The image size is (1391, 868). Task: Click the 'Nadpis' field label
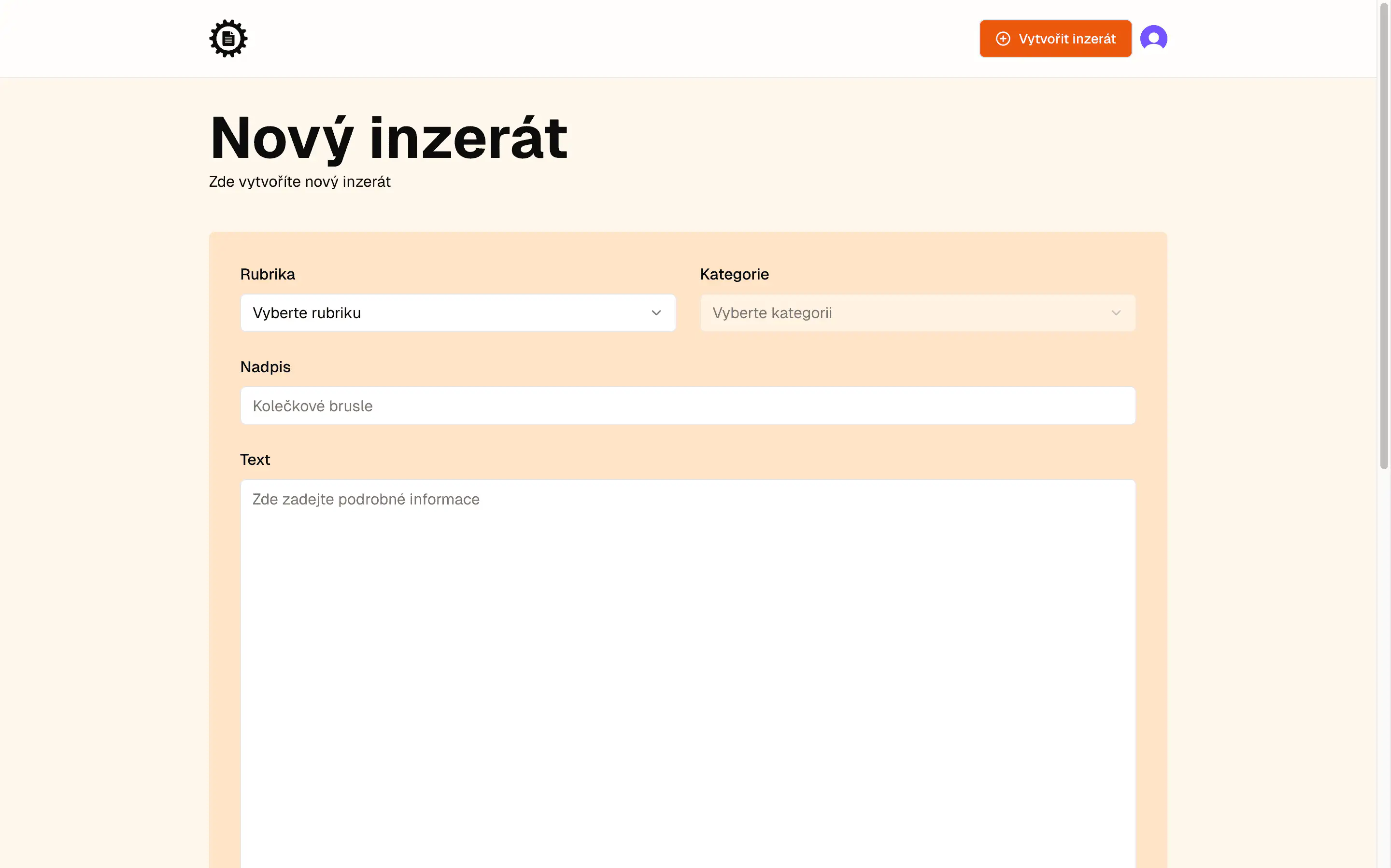(x=265, y=367)
